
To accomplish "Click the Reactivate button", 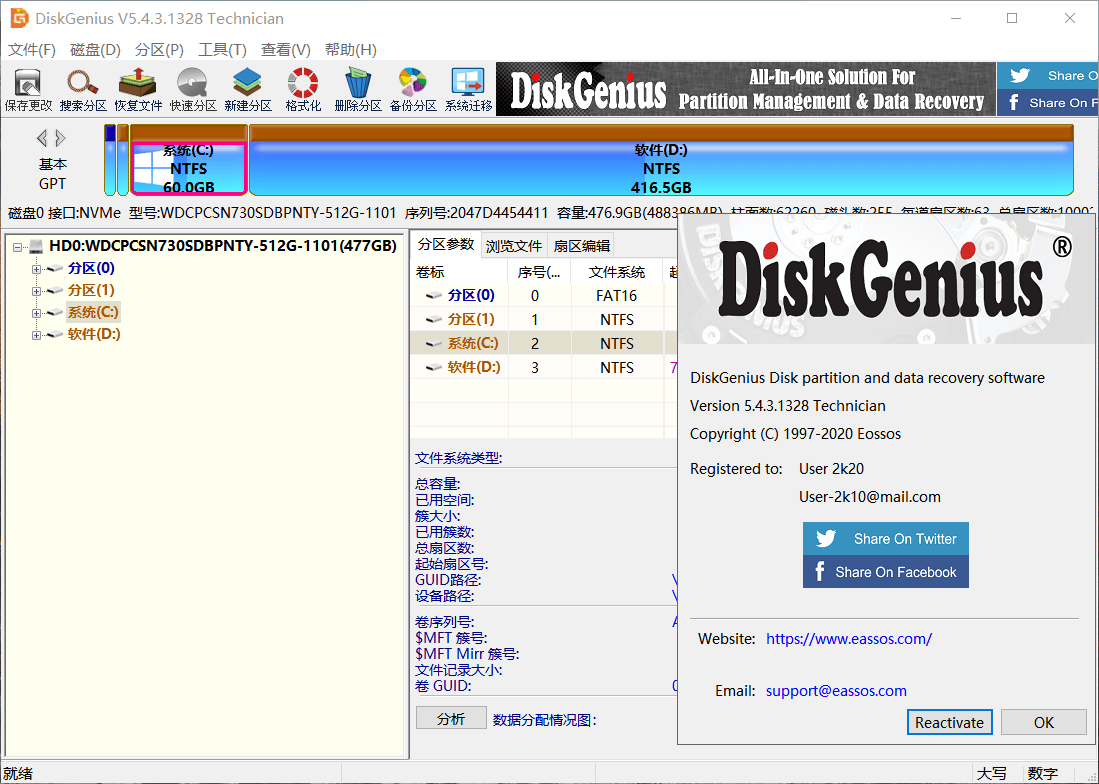I will [x=949, y=722].
